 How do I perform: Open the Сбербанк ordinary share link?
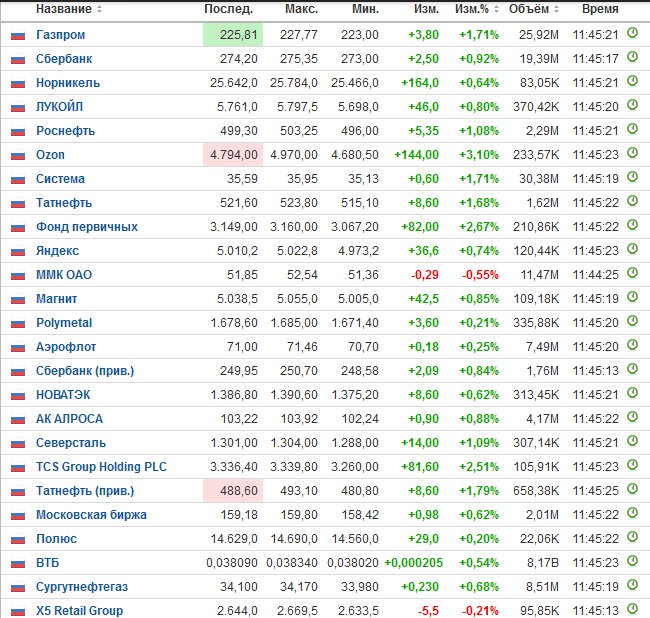tap(64, 59)
